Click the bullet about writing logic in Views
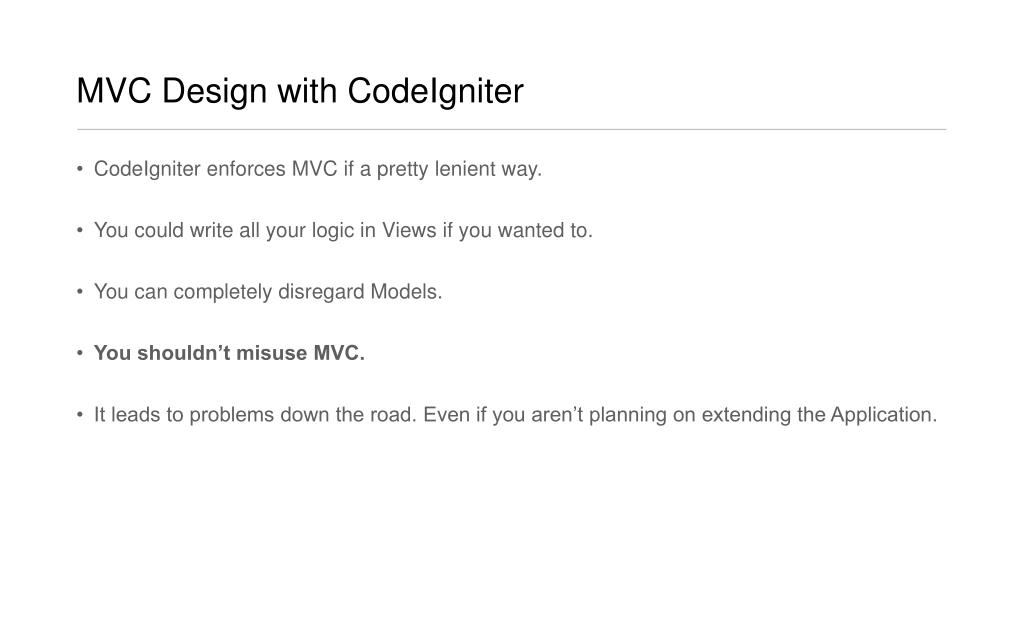This screenshot has height=640, width=1024. (x=344, y=231)
